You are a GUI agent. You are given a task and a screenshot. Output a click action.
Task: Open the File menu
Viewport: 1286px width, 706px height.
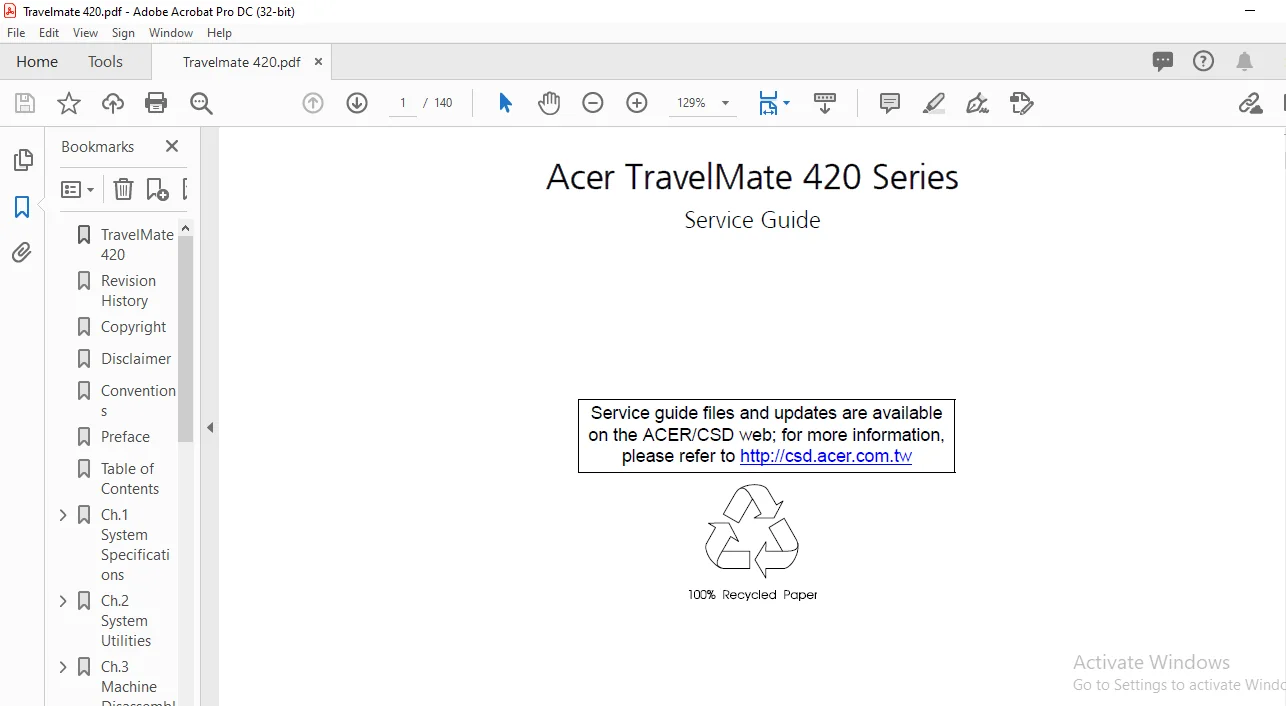point(16,33)
